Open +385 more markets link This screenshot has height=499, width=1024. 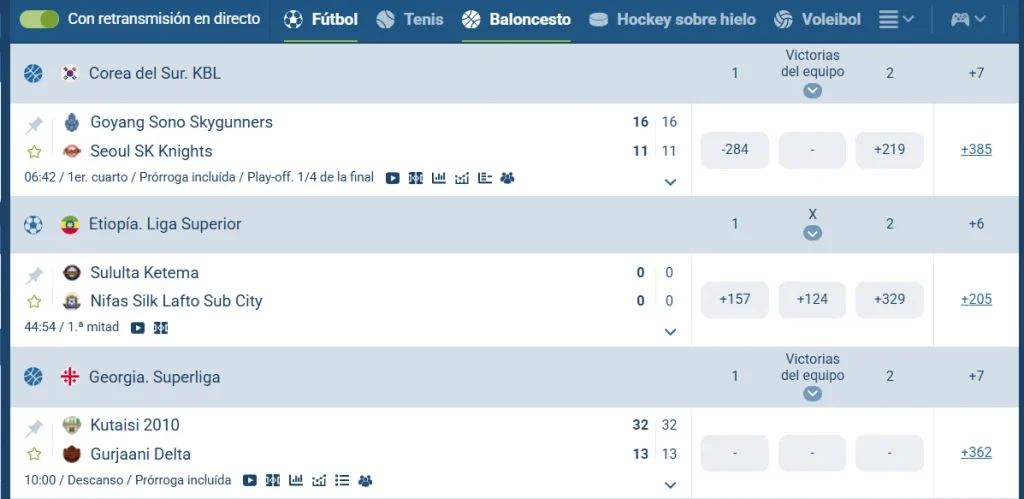coord(976,150)
